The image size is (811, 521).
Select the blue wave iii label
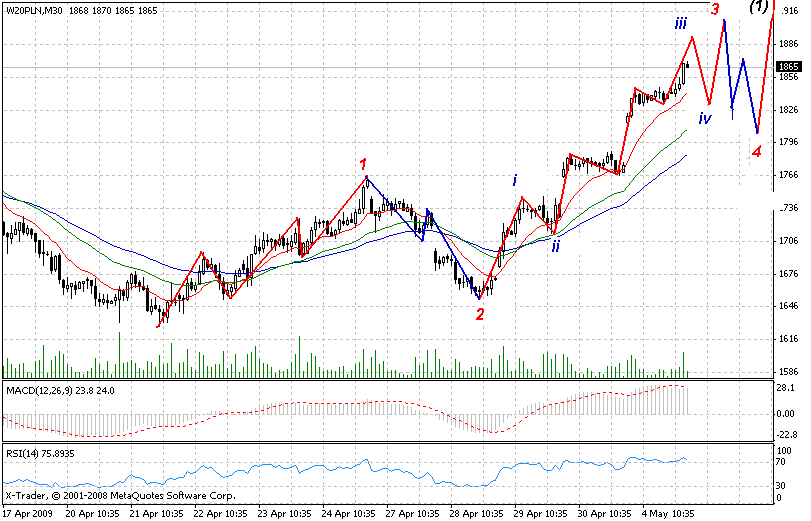tap(680, 23)
